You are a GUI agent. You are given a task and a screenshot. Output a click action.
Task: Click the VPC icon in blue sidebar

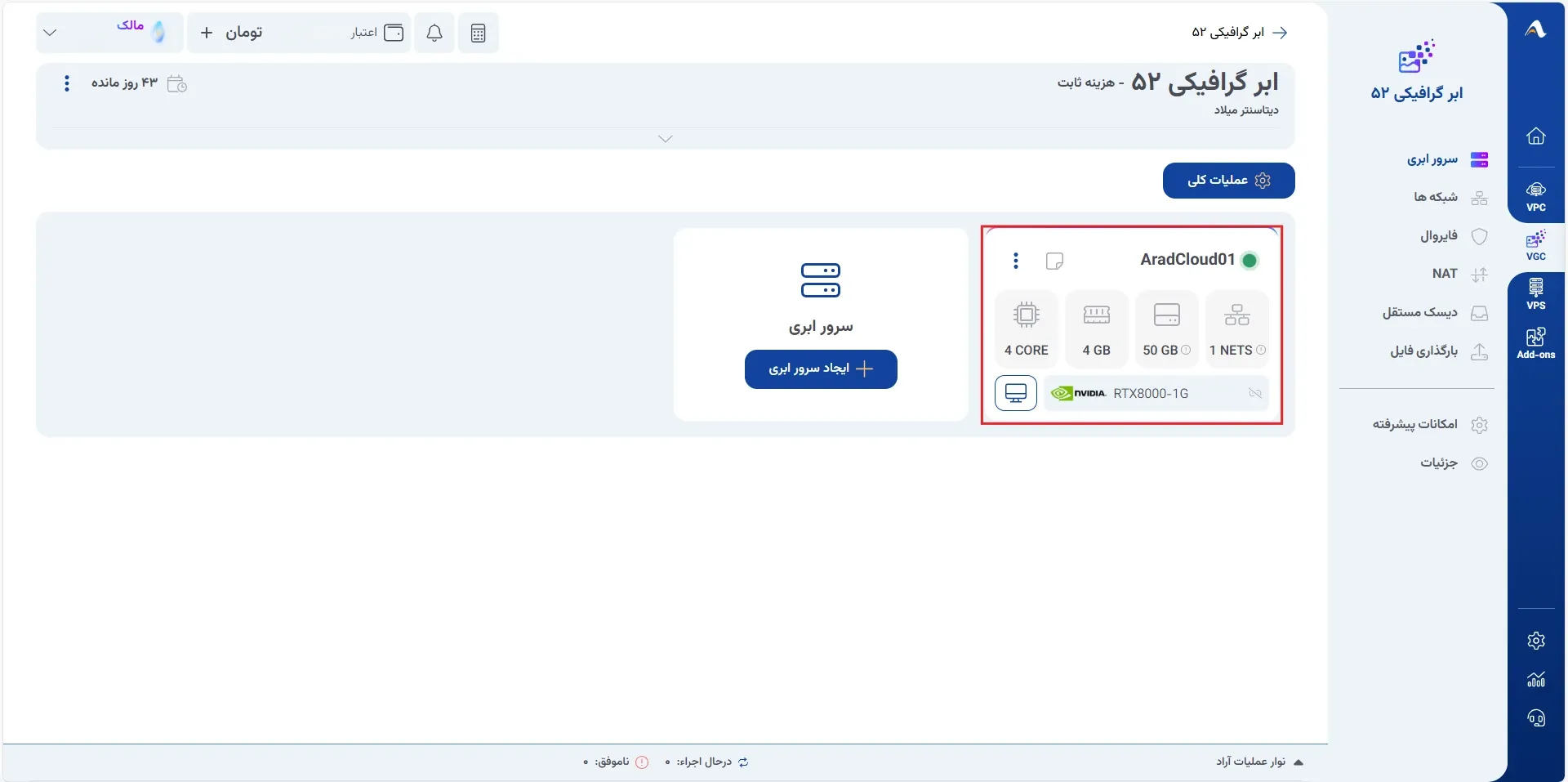(x=1536, y=197)
